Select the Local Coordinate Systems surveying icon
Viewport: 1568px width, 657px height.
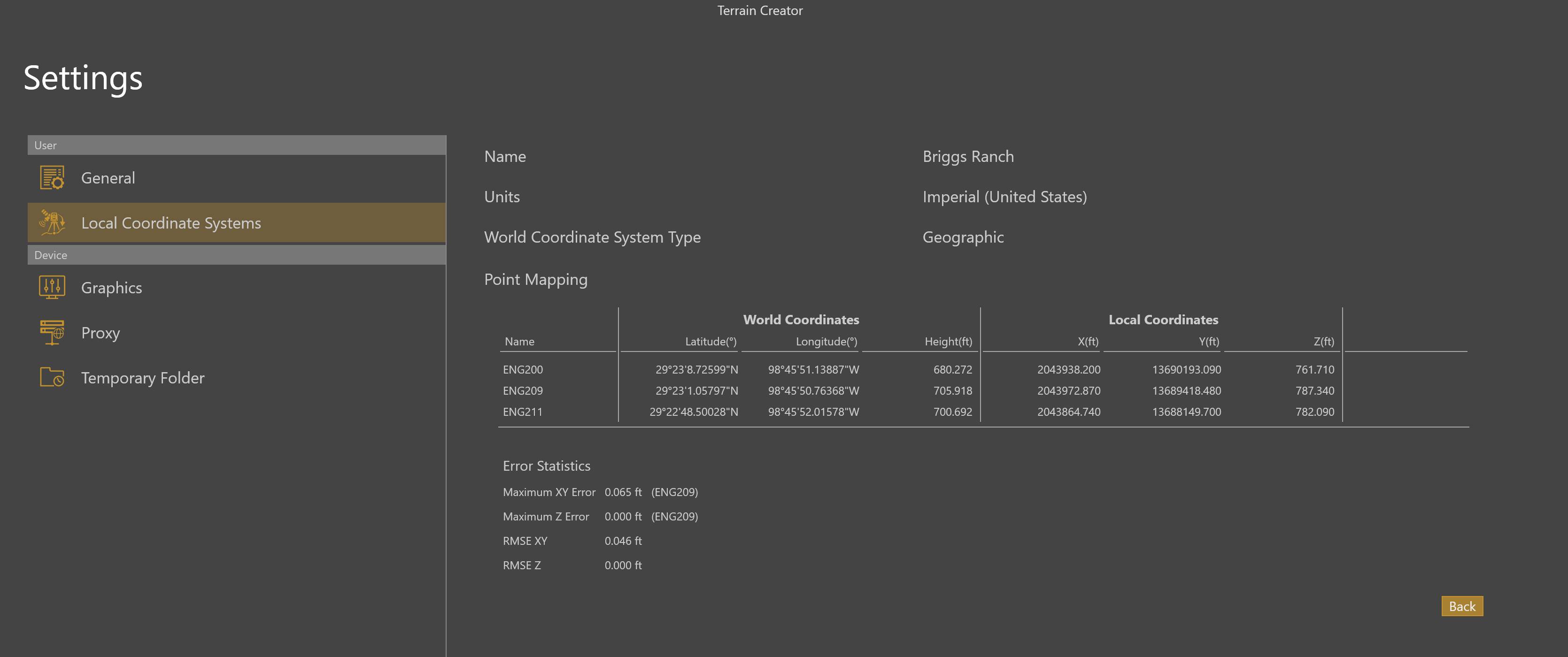pyautogui.click(x=52, y=222)
